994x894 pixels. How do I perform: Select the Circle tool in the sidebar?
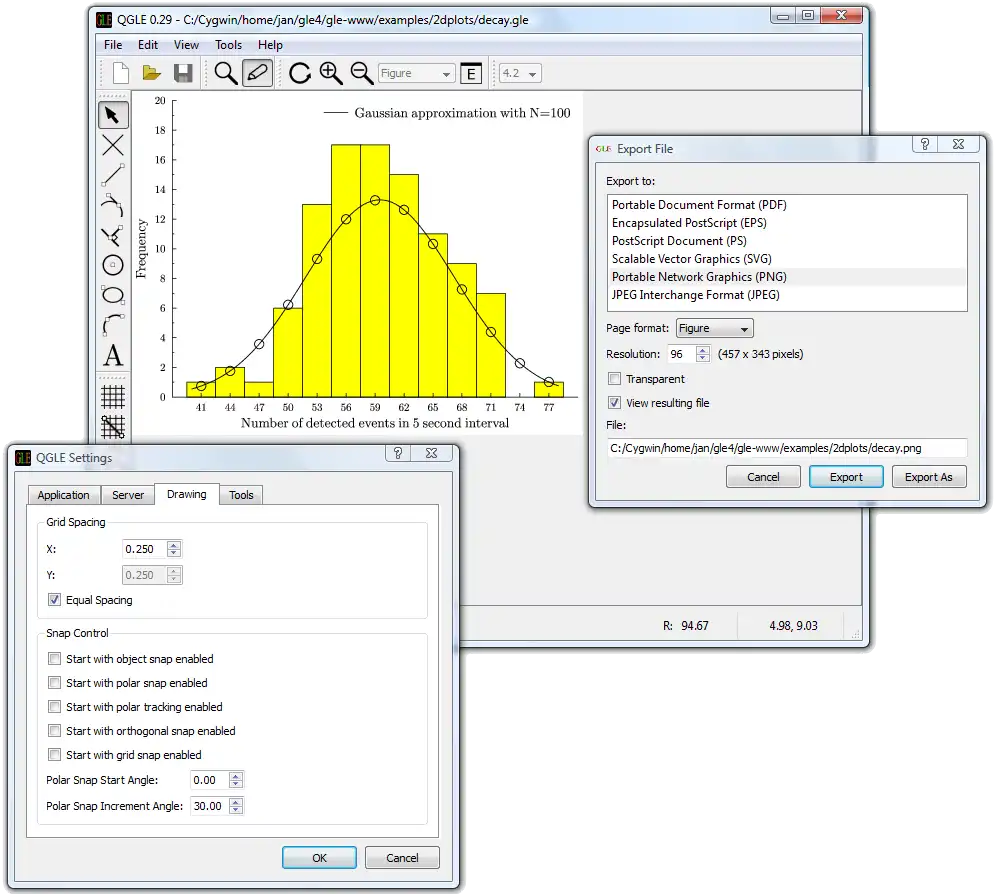pyautogui.click(x=112, y=265)
